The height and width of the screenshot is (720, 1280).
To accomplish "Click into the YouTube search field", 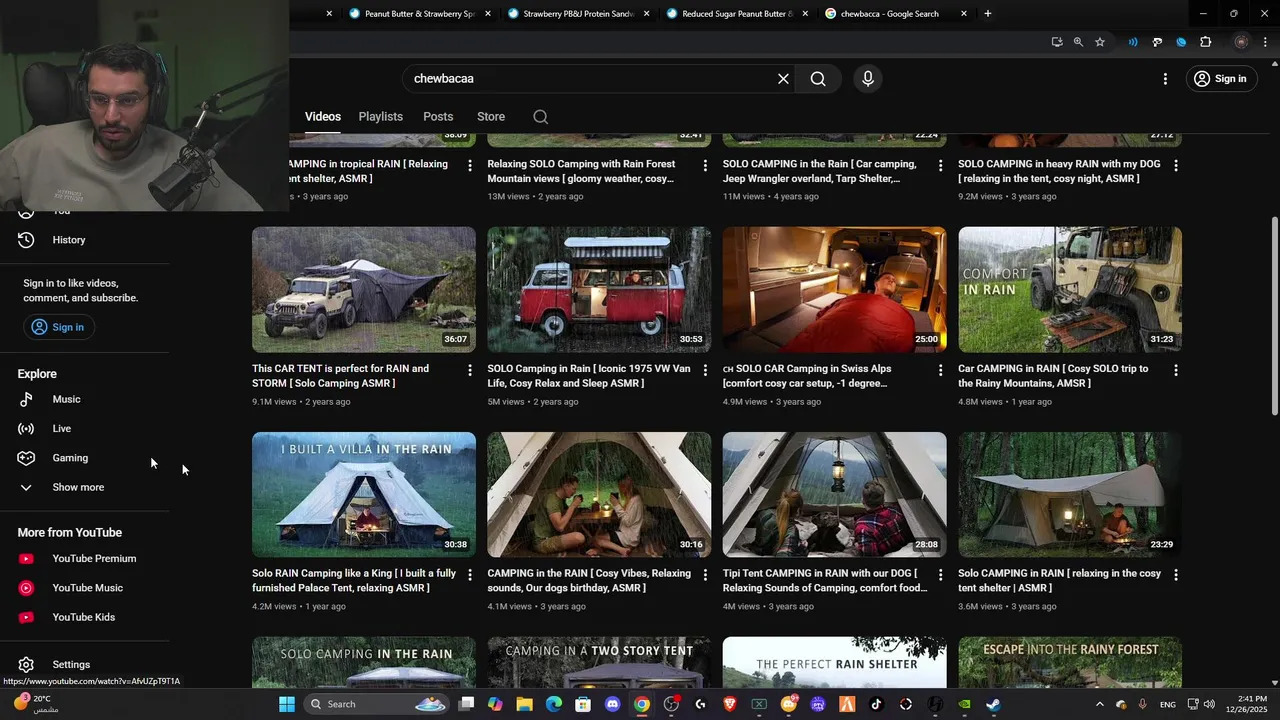I will pos(590,79).
